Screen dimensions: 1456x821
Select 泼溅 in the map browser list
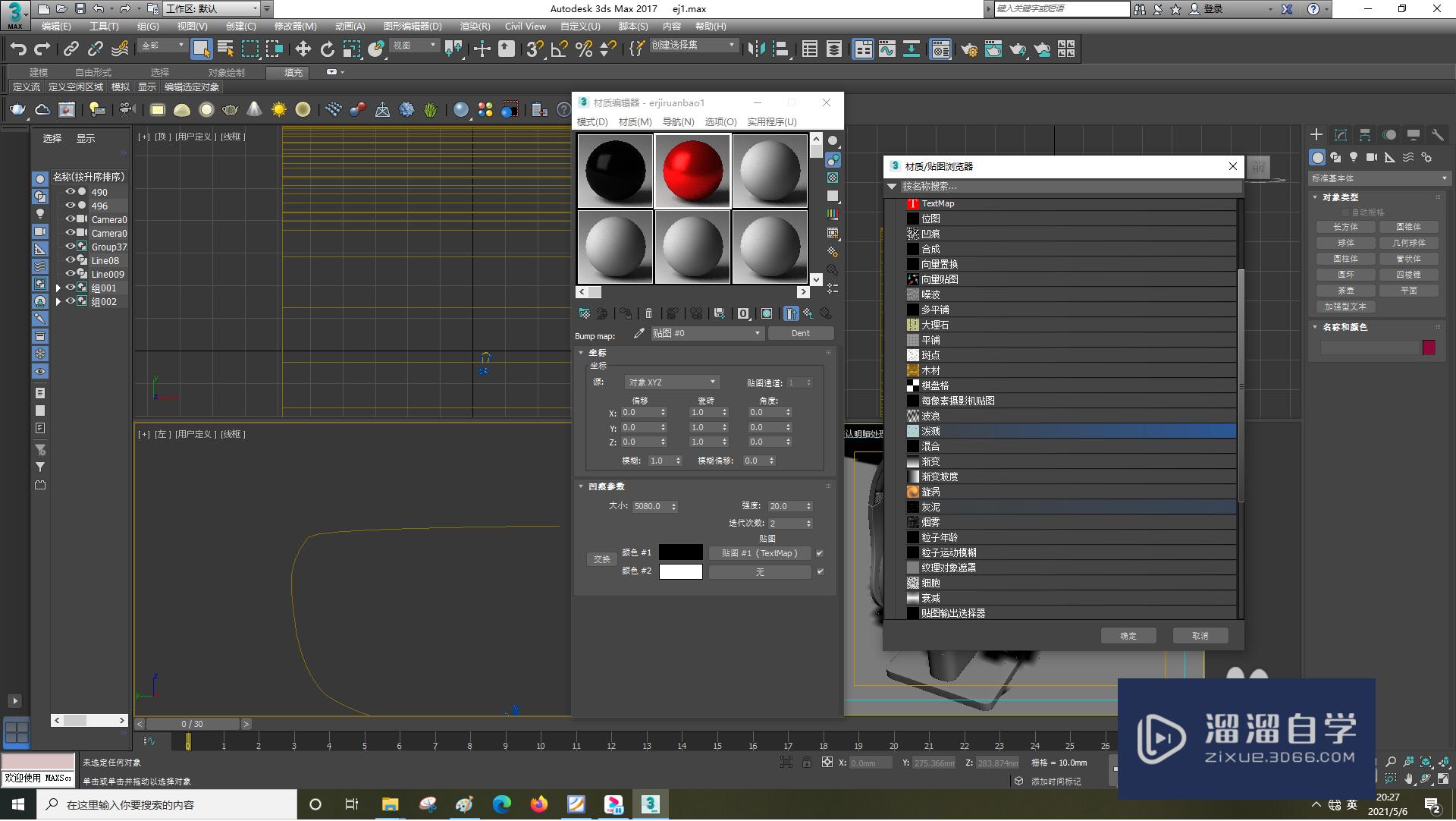(1071, 431)
